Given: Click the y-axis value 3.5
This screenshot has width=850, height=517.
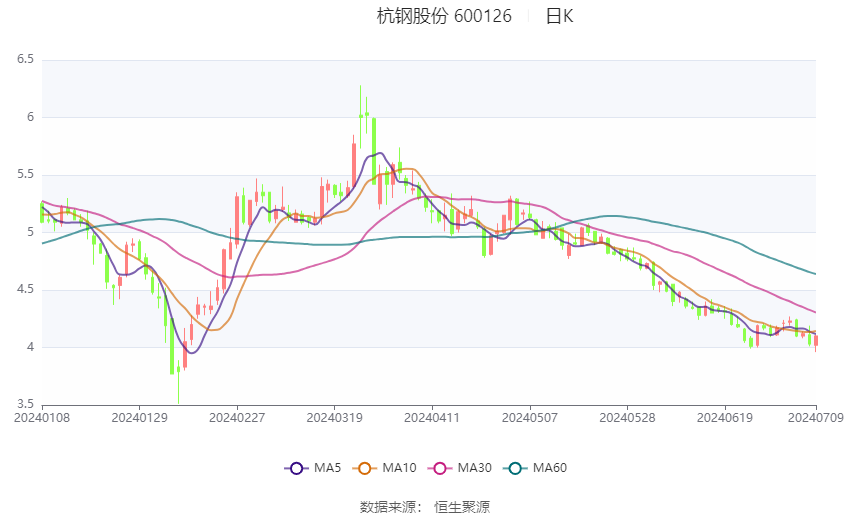Looking at the screenshot, I should click(25, 404).
